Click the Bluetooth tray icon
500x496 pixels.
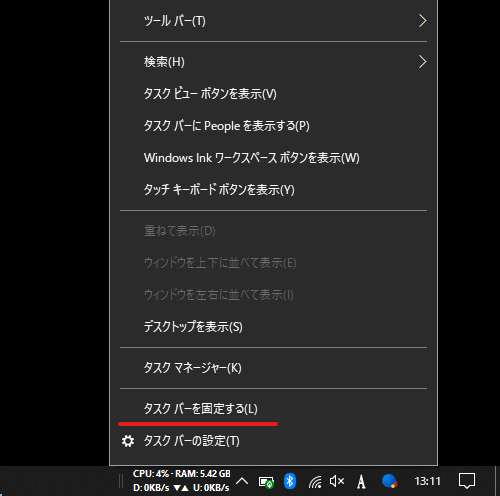(x=290, y=481)
